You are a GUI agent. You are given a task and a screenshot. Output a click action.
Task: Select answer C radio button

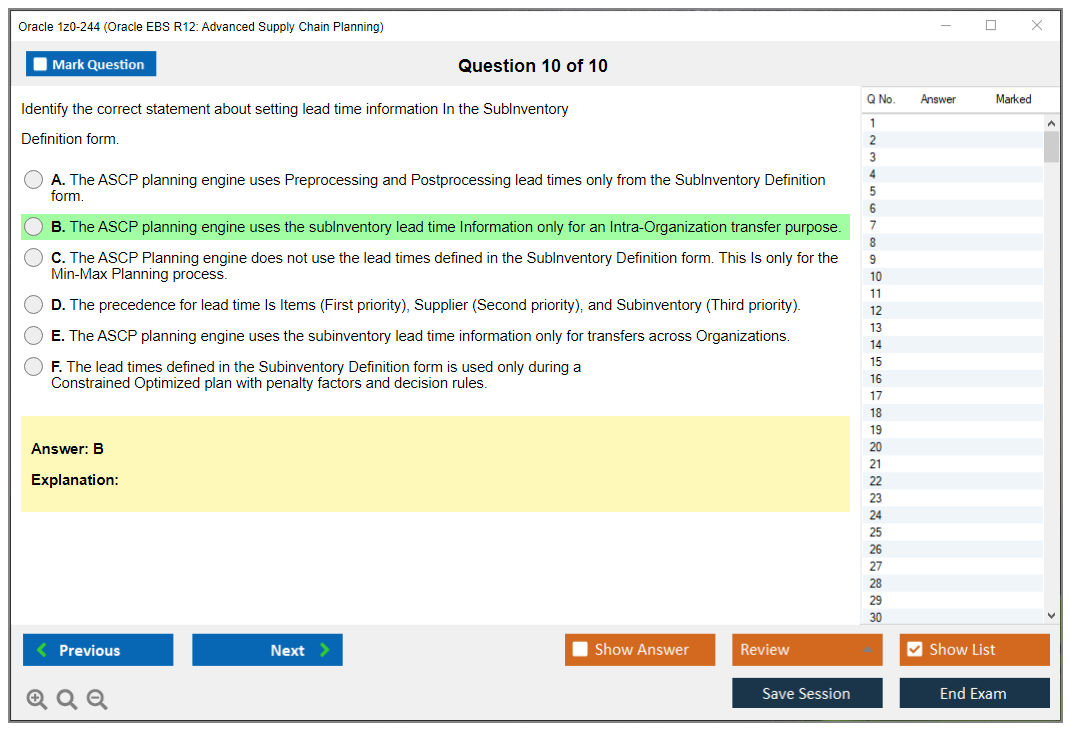click(x=34, y=258)
